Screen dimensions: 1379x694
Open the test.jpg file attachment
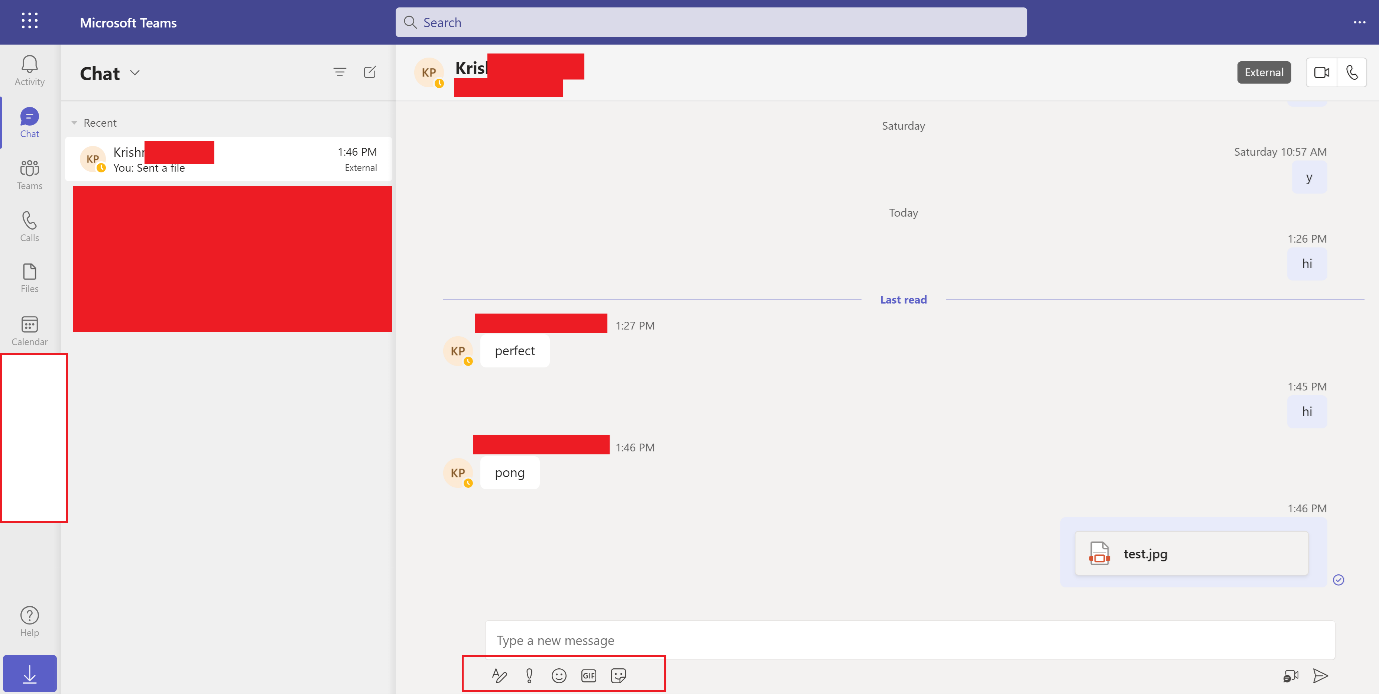point(1191,553)
